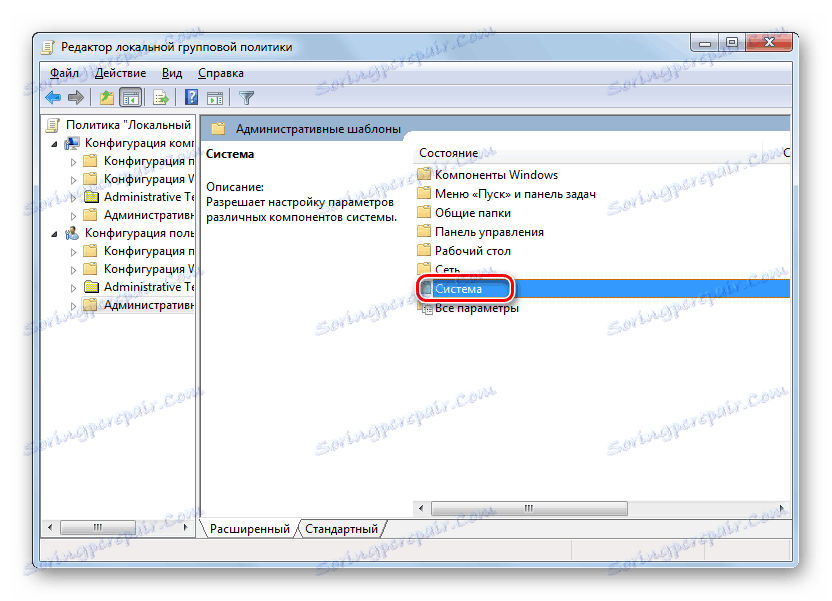Image resolution: width=832 pixels, height=601 pixels.
Task: Expand Конфигурация W node under user configuration
Action: 74,270
